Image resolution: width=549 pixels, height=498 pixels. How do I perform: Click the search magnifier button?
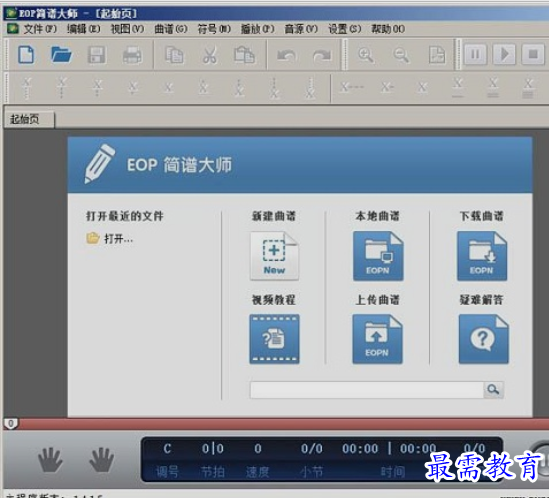[493, 389]
